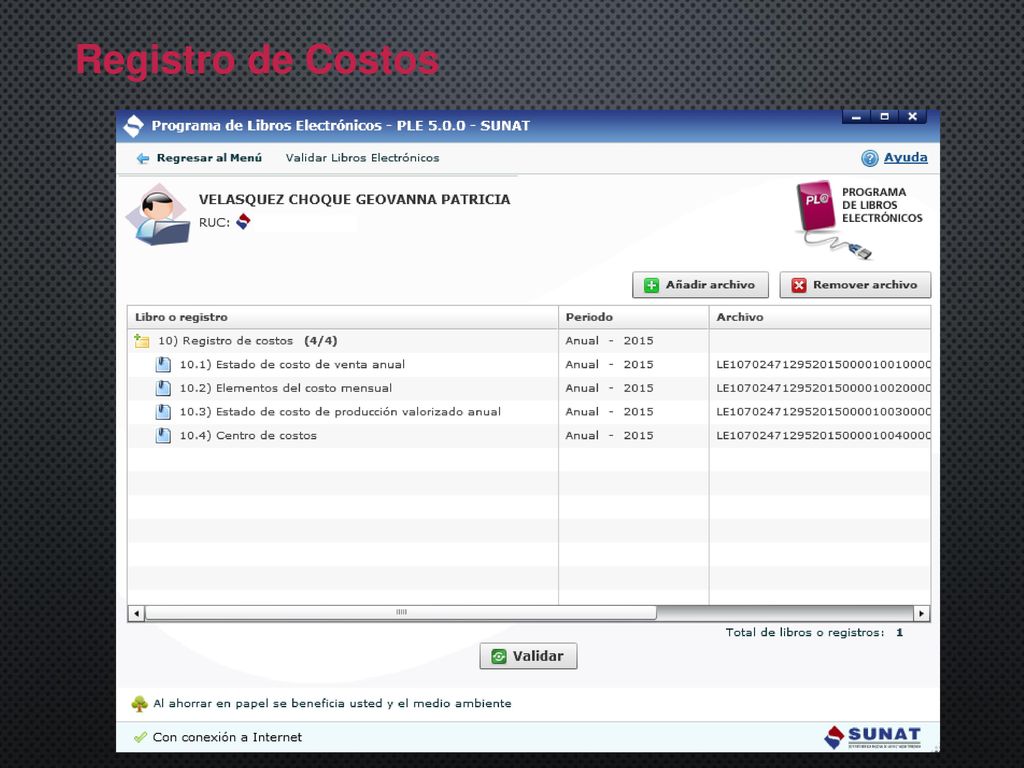This screenshot has height=768, width=1024.
Task: Click the small SUNAT emblem next to RUC
Action: point(243,221)
